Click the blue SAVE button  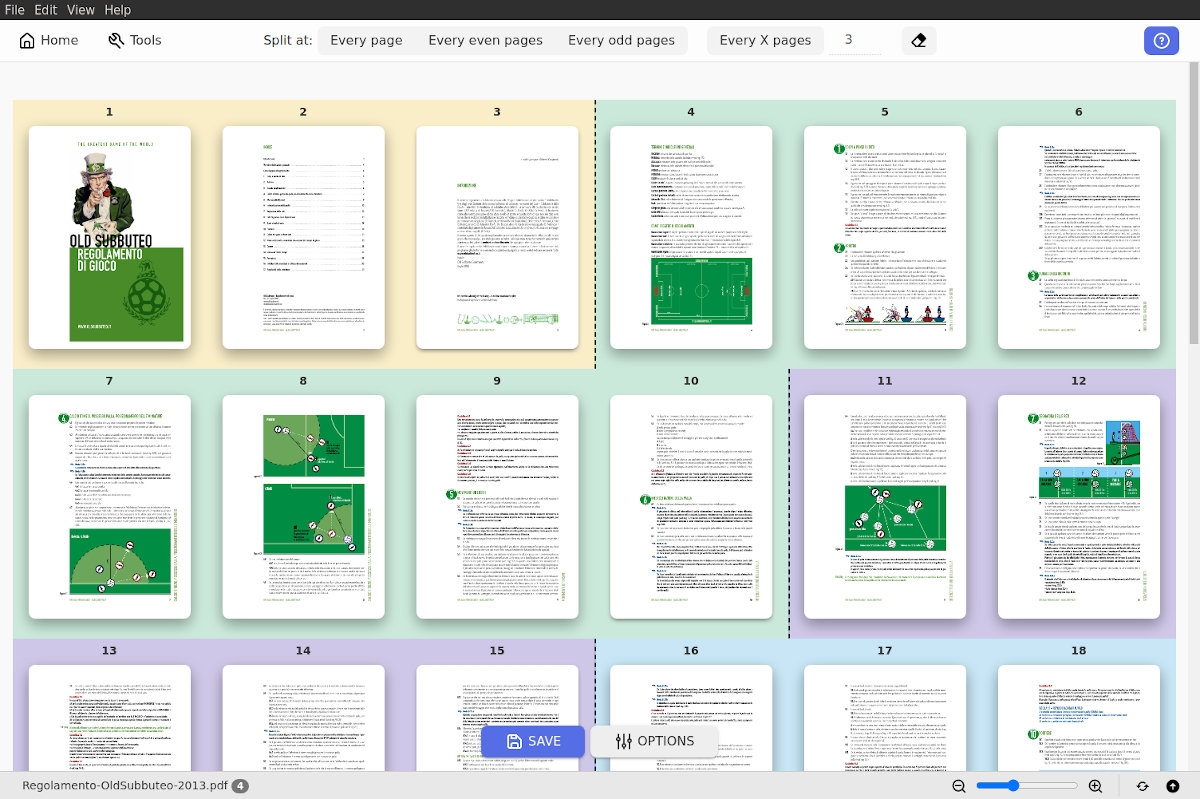tap(533, 741)
